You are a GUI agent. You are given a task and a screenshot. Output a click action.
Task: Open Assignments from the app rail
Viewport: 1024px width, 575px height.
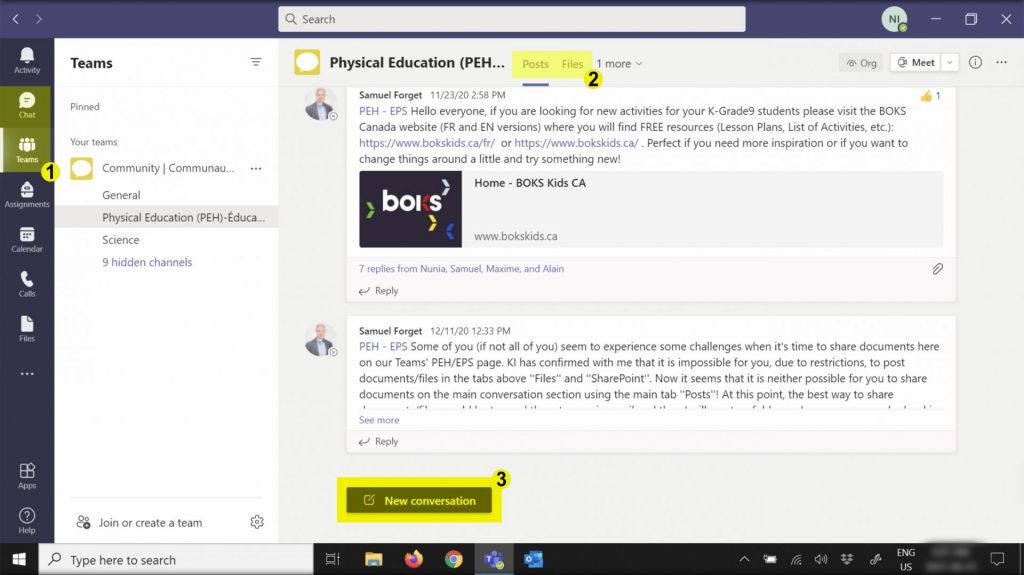(27, 195)
